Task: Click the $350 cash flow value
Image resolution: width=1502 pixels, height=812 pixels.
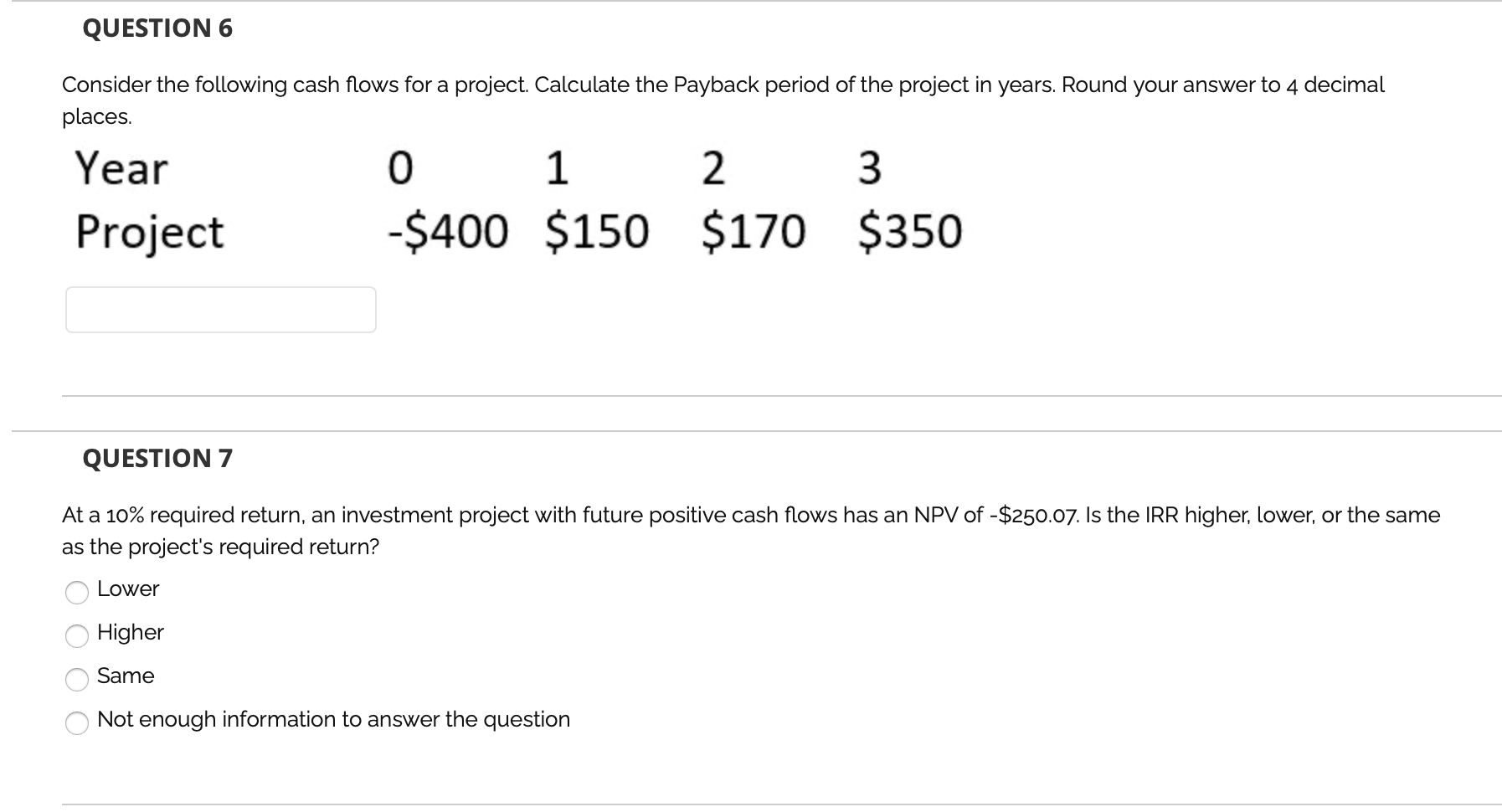Action: click(908, 232)
